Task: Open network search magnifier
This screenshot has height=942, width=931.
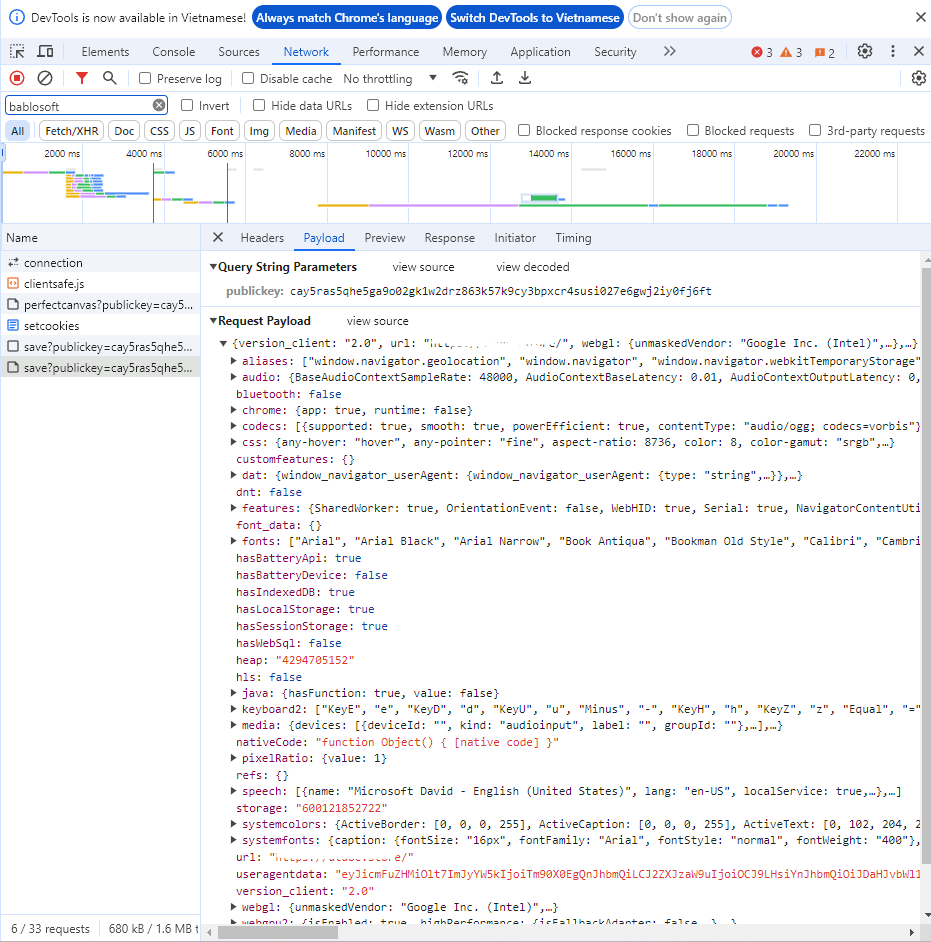Action: (110, 78)
